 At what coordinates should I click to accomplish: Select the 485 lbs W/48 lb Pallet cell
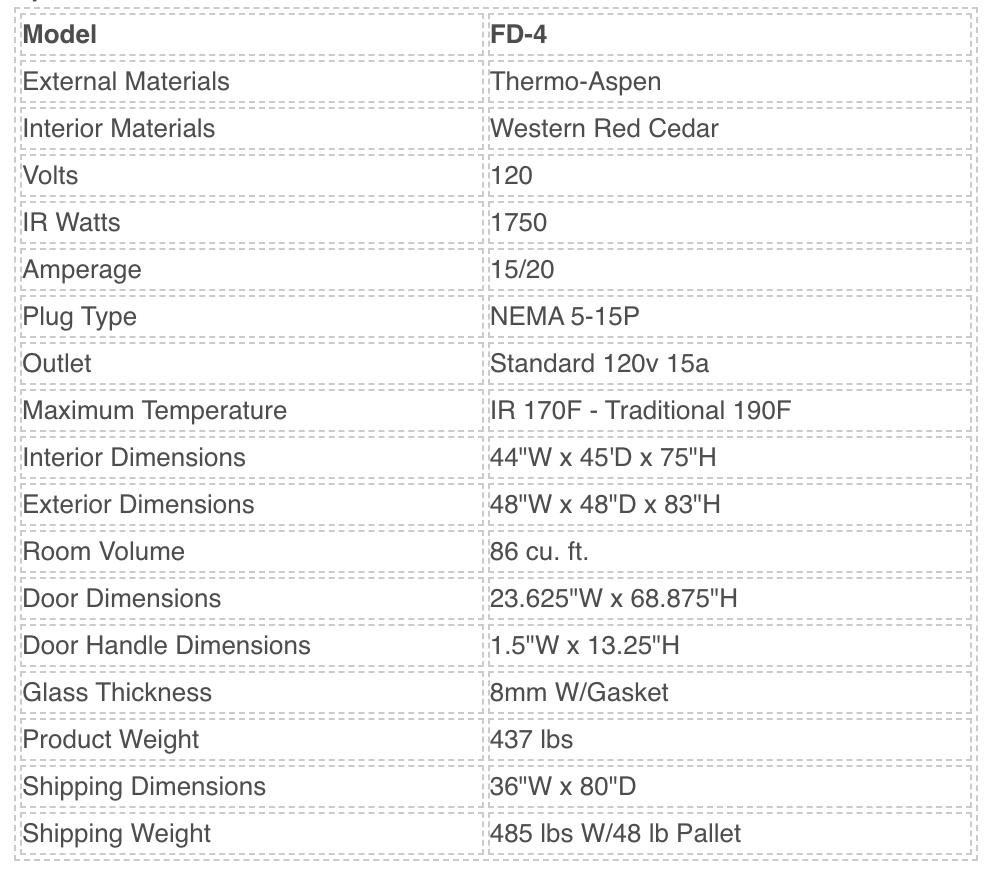coord(615,833)
